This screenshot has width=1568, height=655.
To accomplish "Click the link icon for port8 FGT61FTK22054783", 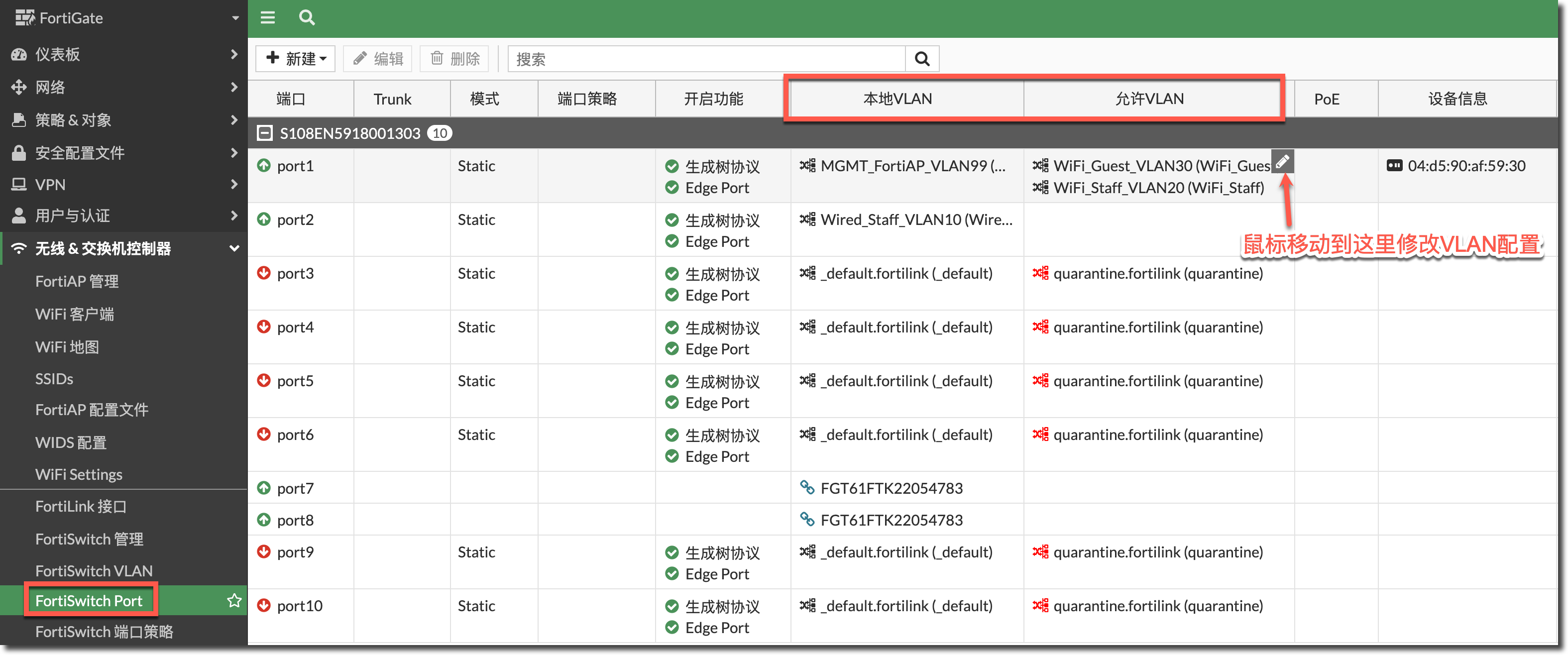I will pyautogui.click(x=807, y=519).
